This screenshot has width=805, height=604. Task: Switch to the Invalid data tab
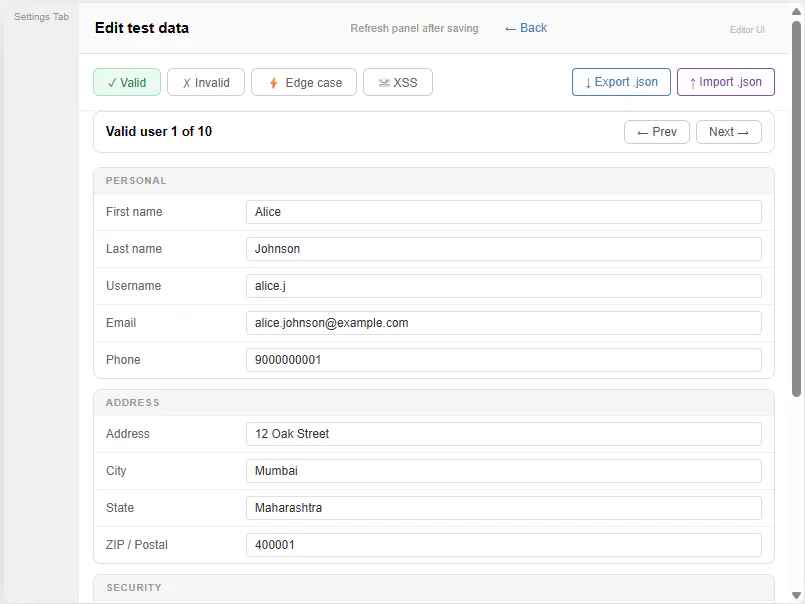click(x=206, y=82)
